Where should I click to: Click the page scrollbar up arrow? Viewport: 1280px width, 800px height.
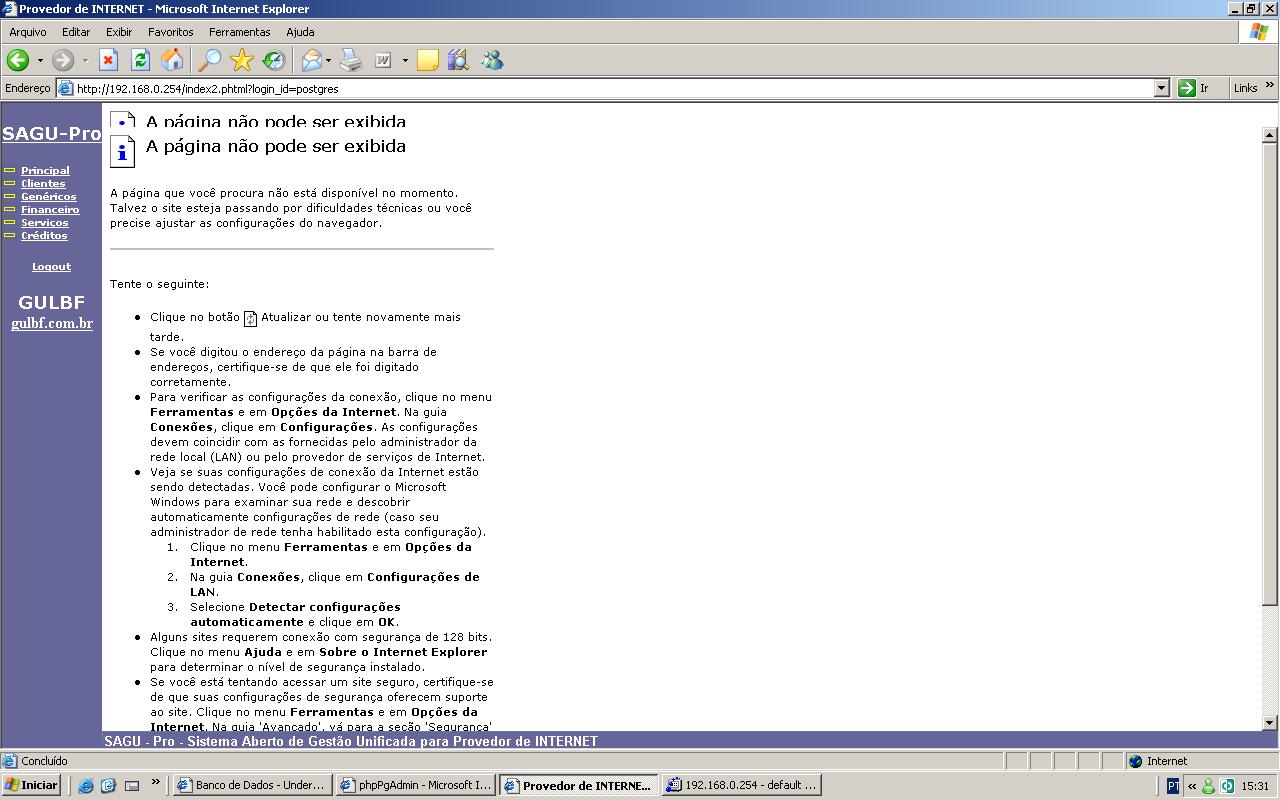point(1270,134)
